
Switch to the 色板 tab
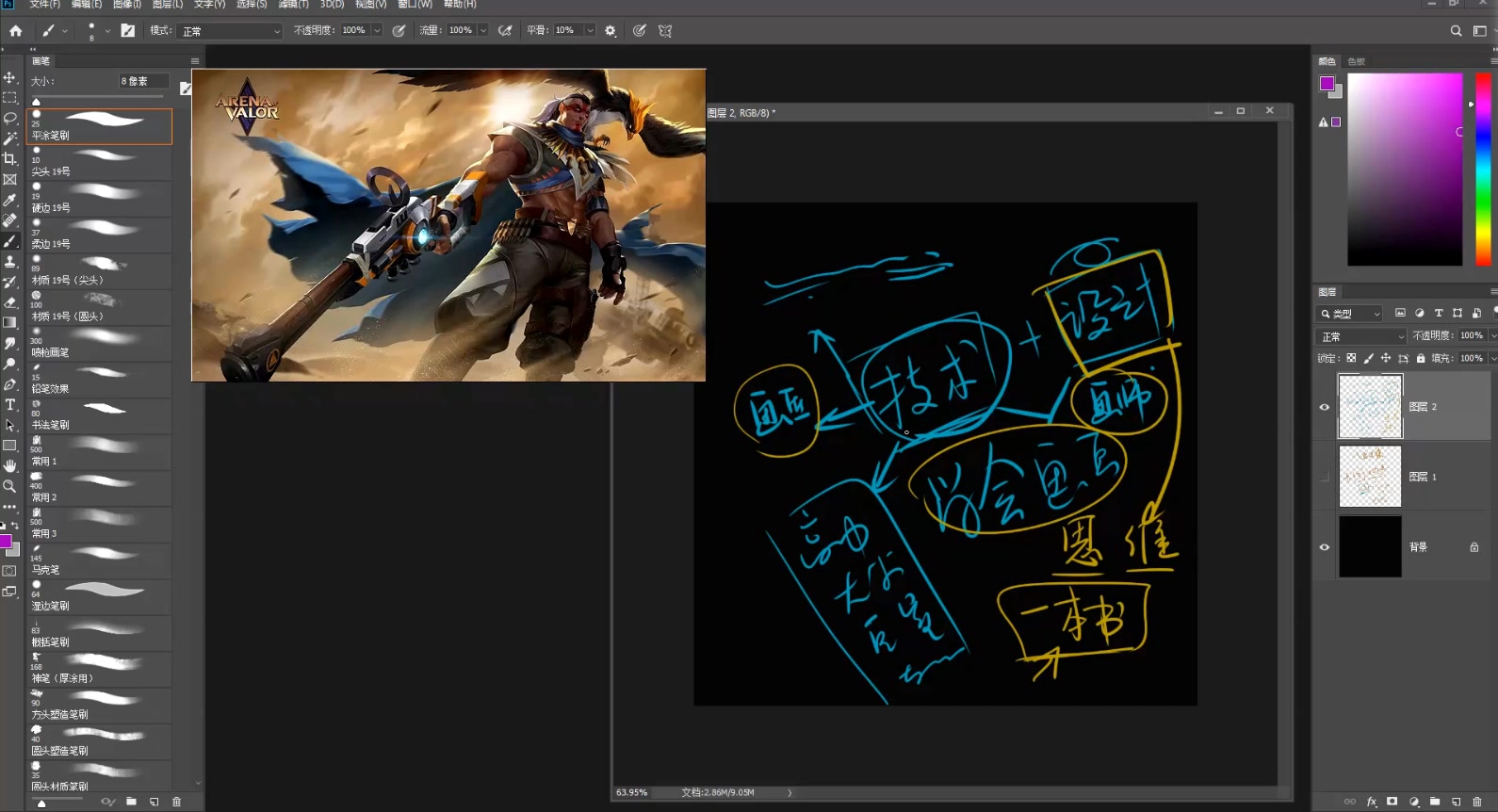click(1356, 61)
